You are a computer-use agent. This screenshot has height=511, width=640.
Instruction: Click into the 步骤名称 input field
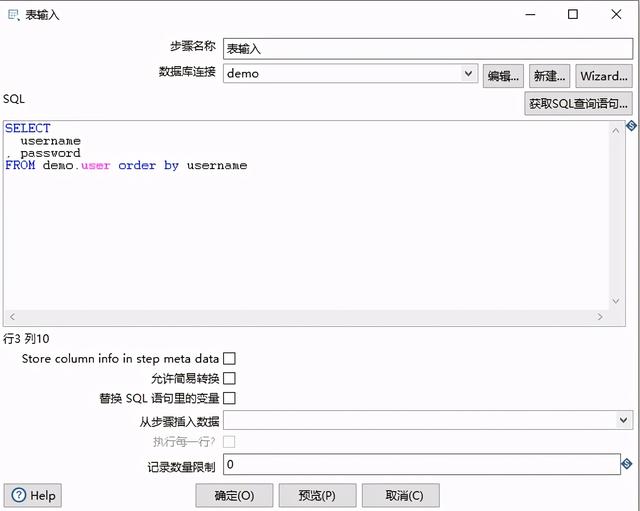click(428, 49)
